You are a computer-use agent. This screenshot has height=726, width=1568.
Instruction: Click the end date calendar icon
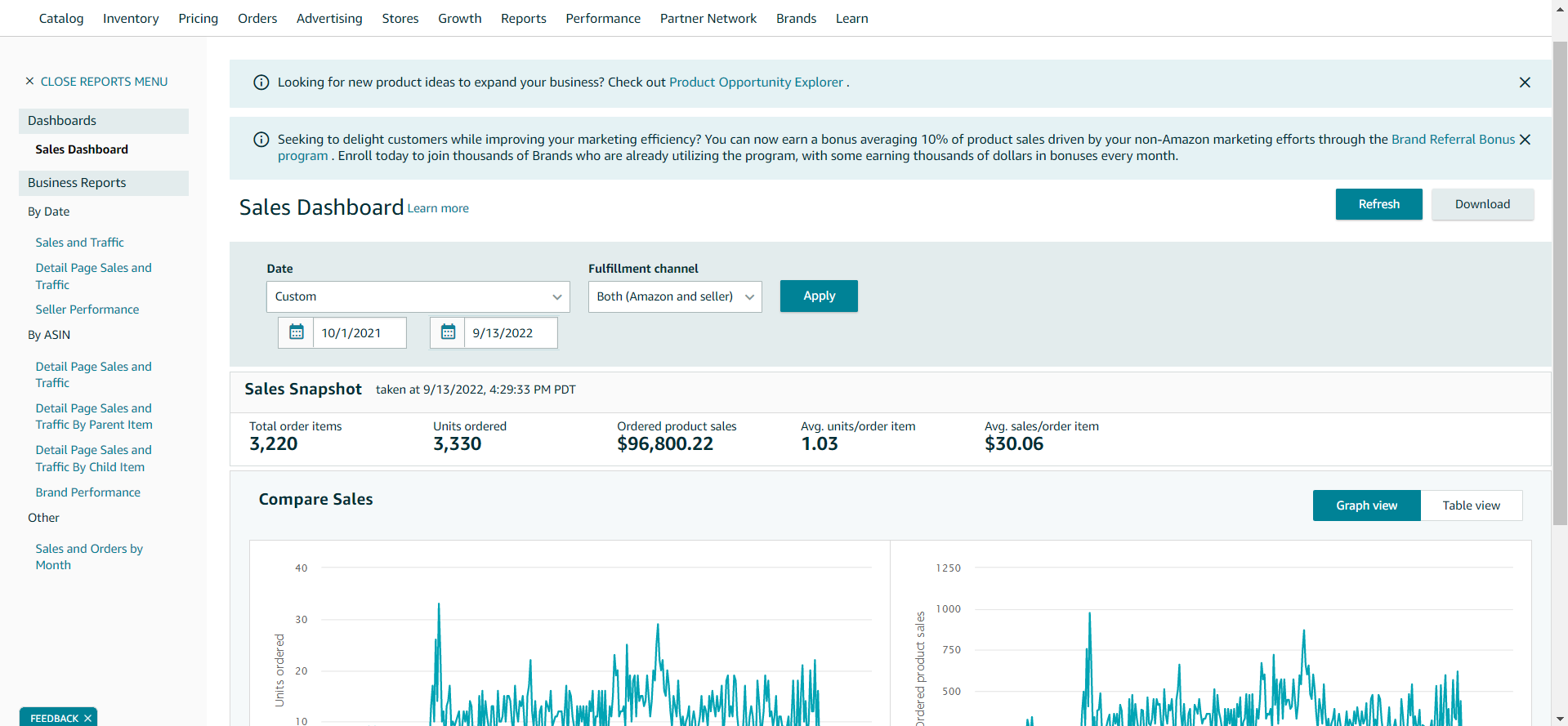pyautogui.click(x=448, y=332)
